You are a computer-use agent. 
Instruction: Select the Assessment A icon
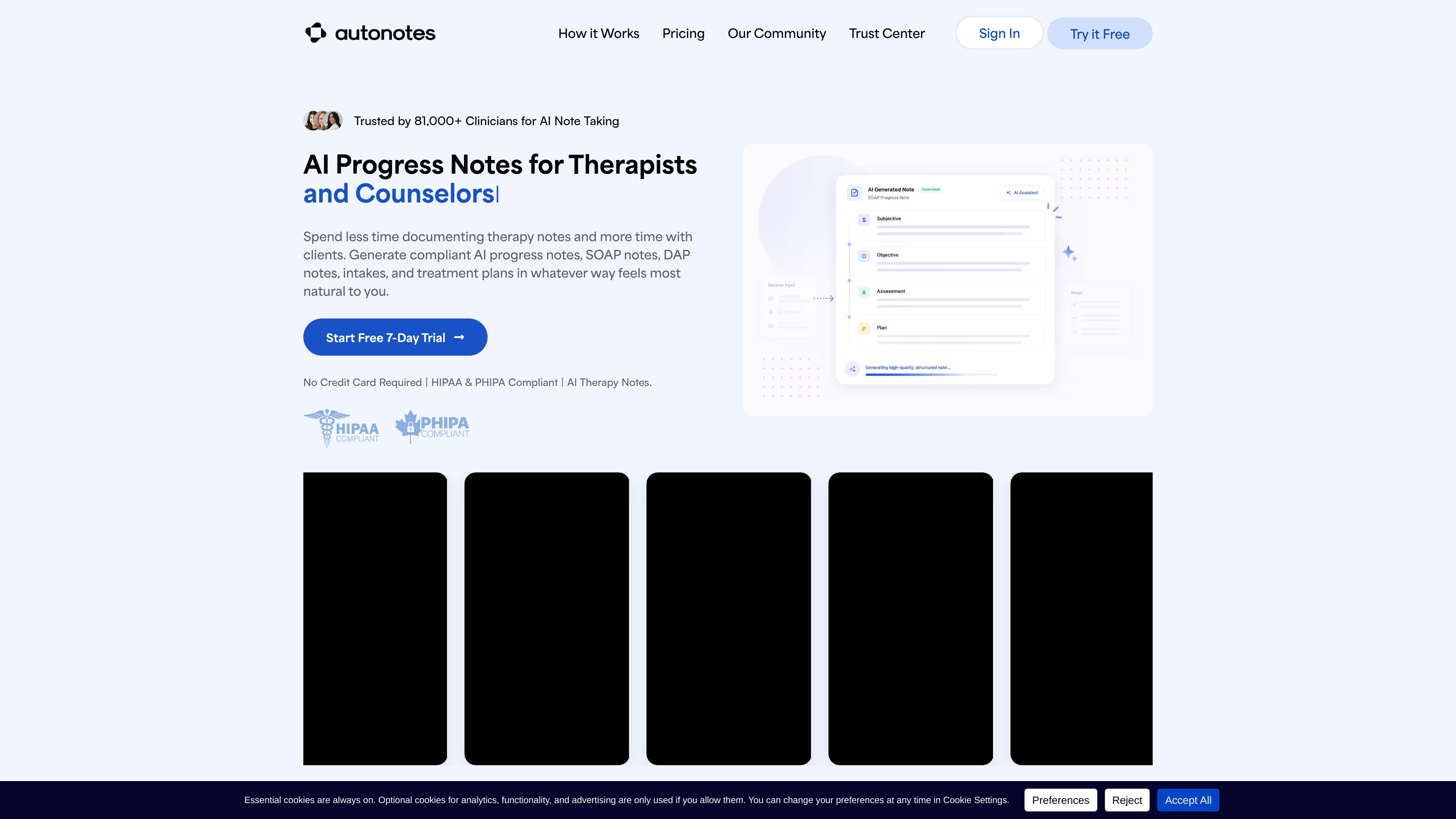tap(864, 293)
